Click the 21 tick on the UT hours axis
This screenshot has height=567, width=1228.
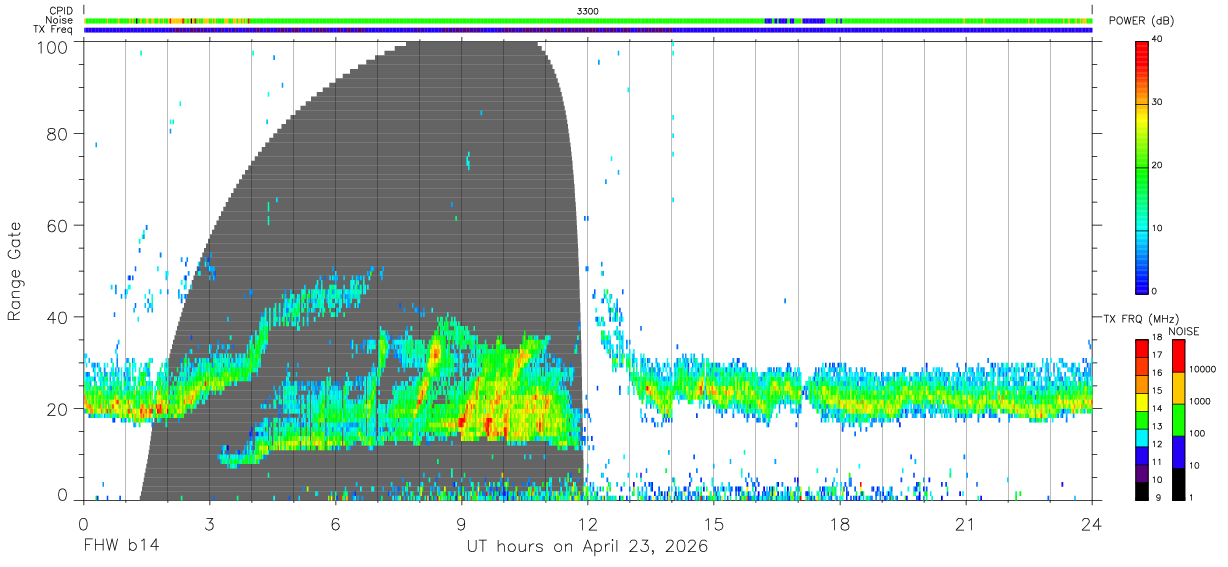[x=966, y=524]
